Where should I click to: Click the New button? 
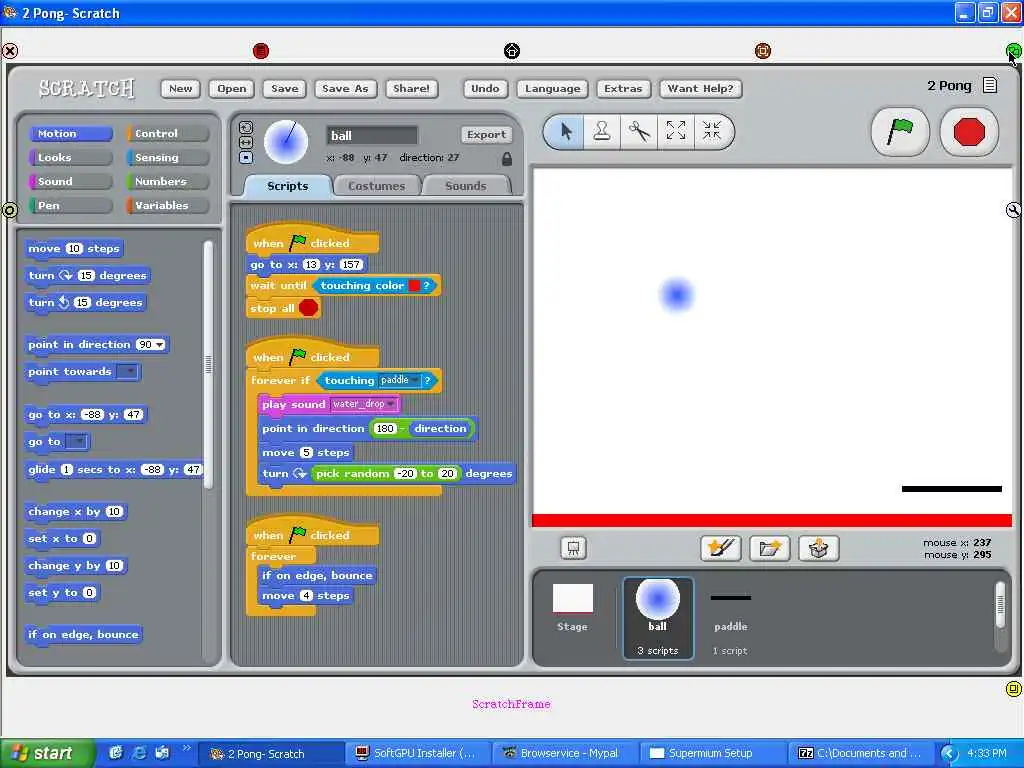181,89
